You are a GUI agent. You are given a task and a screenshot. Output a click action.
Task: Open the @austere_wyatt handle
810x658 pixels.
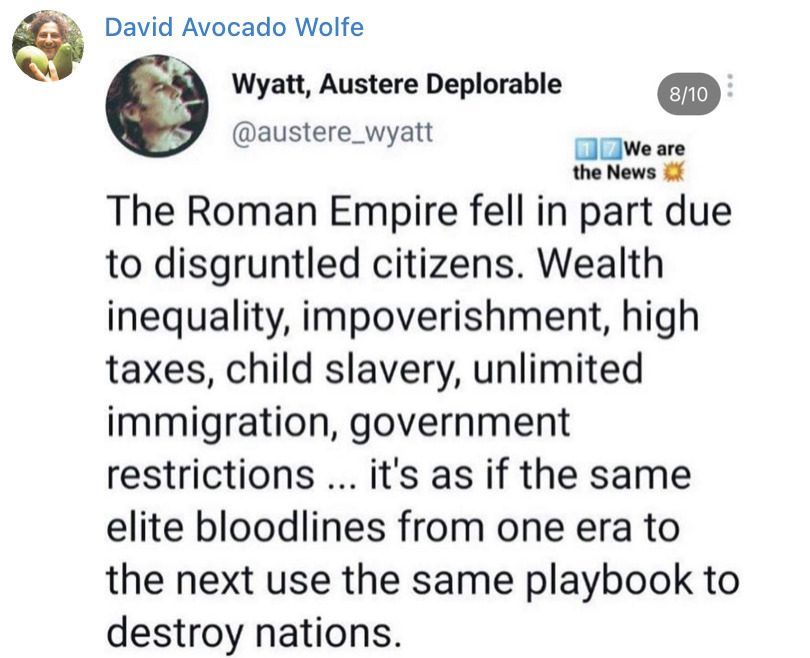pos(332,132)
